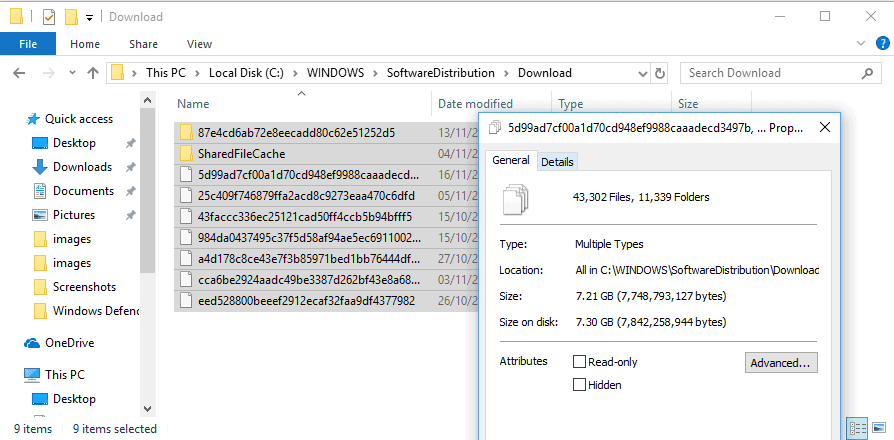
Task: Click the WINDOWS breadcrumb
Action: pos(335,73)
